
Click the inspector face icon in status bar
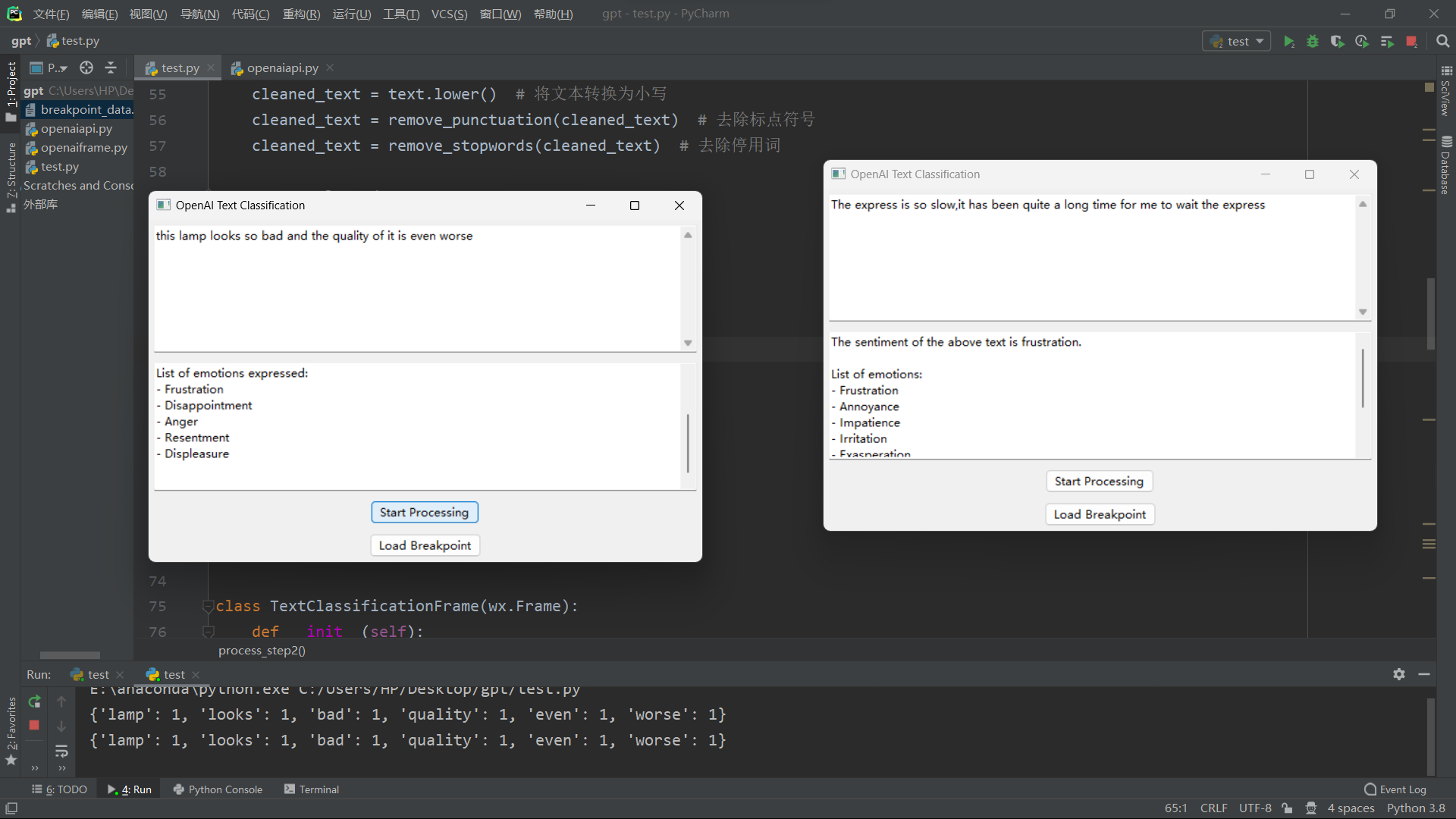pos(1311,808)
